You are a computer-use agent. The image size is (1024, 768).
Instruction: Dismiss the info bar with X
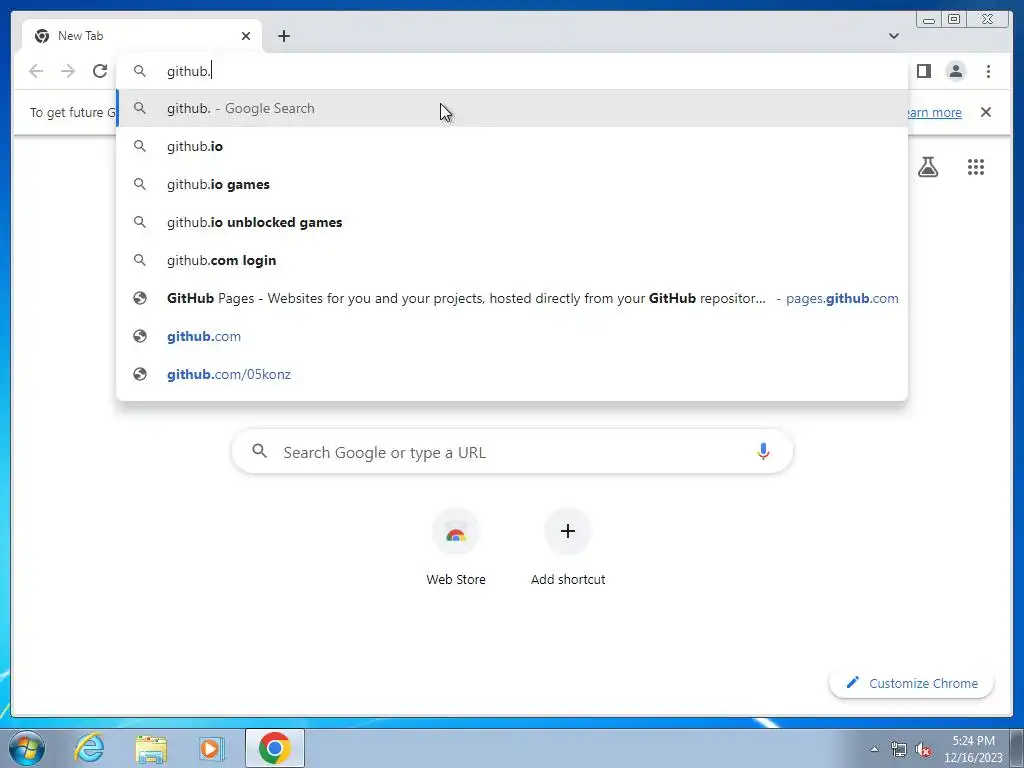click(985, 112)
